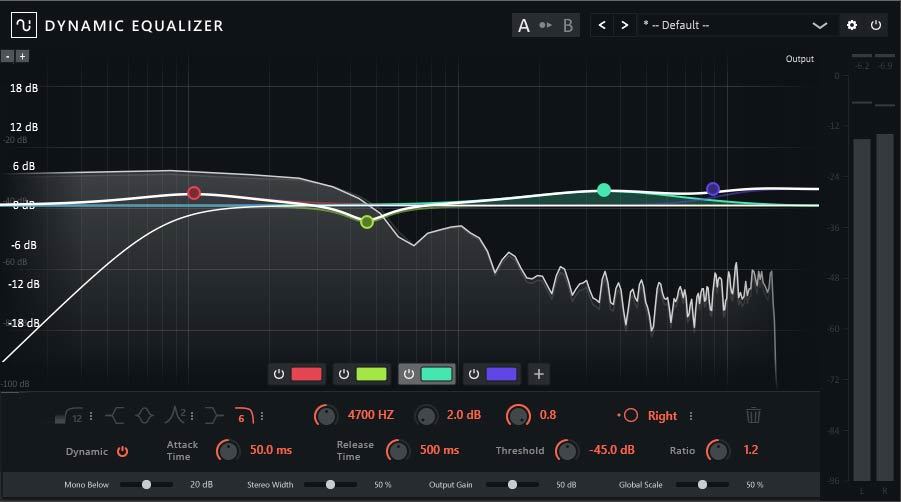This screenshot has width=901, height=502.
Task: Select the high shelf filter shape icon
Action: pos(213,415)
